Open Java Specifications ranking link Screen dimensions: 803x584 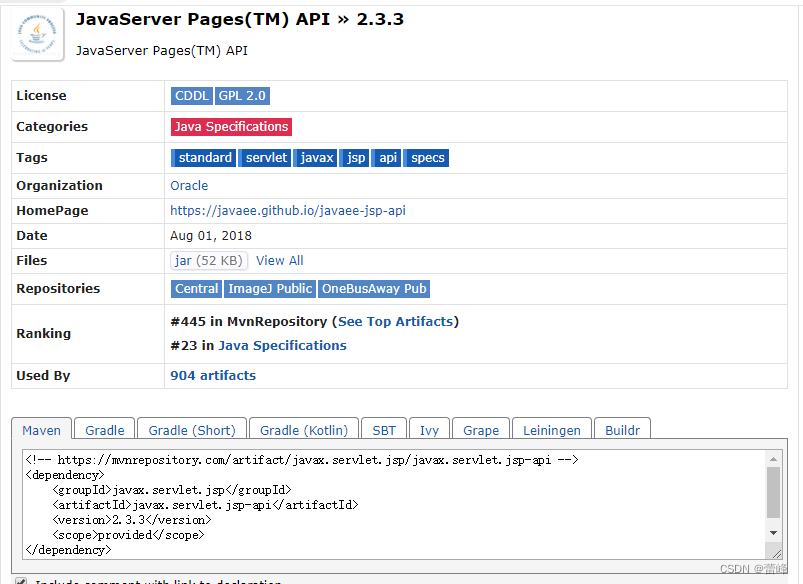pos(283,346)
